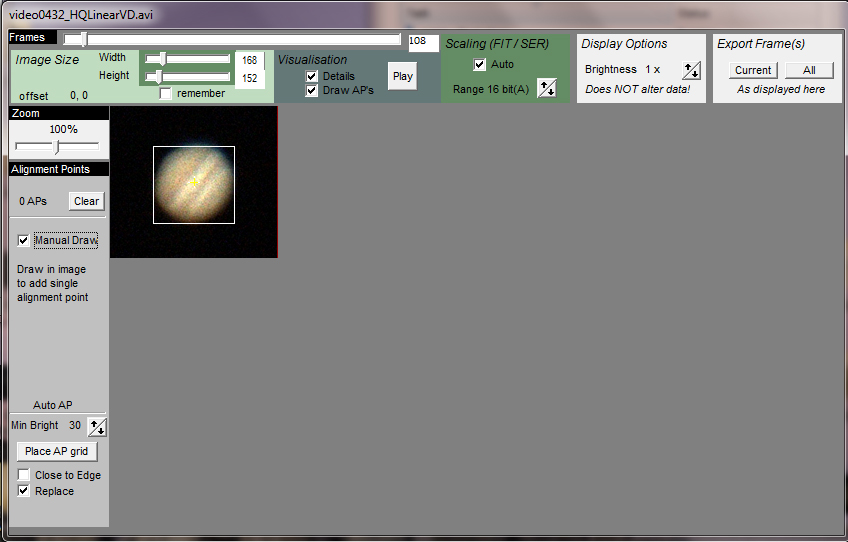Click the Range 16 bit up/down stepper icon
The height and width of the screenshot is (542, 848).
pyautogui.click(x=547, y=88)
